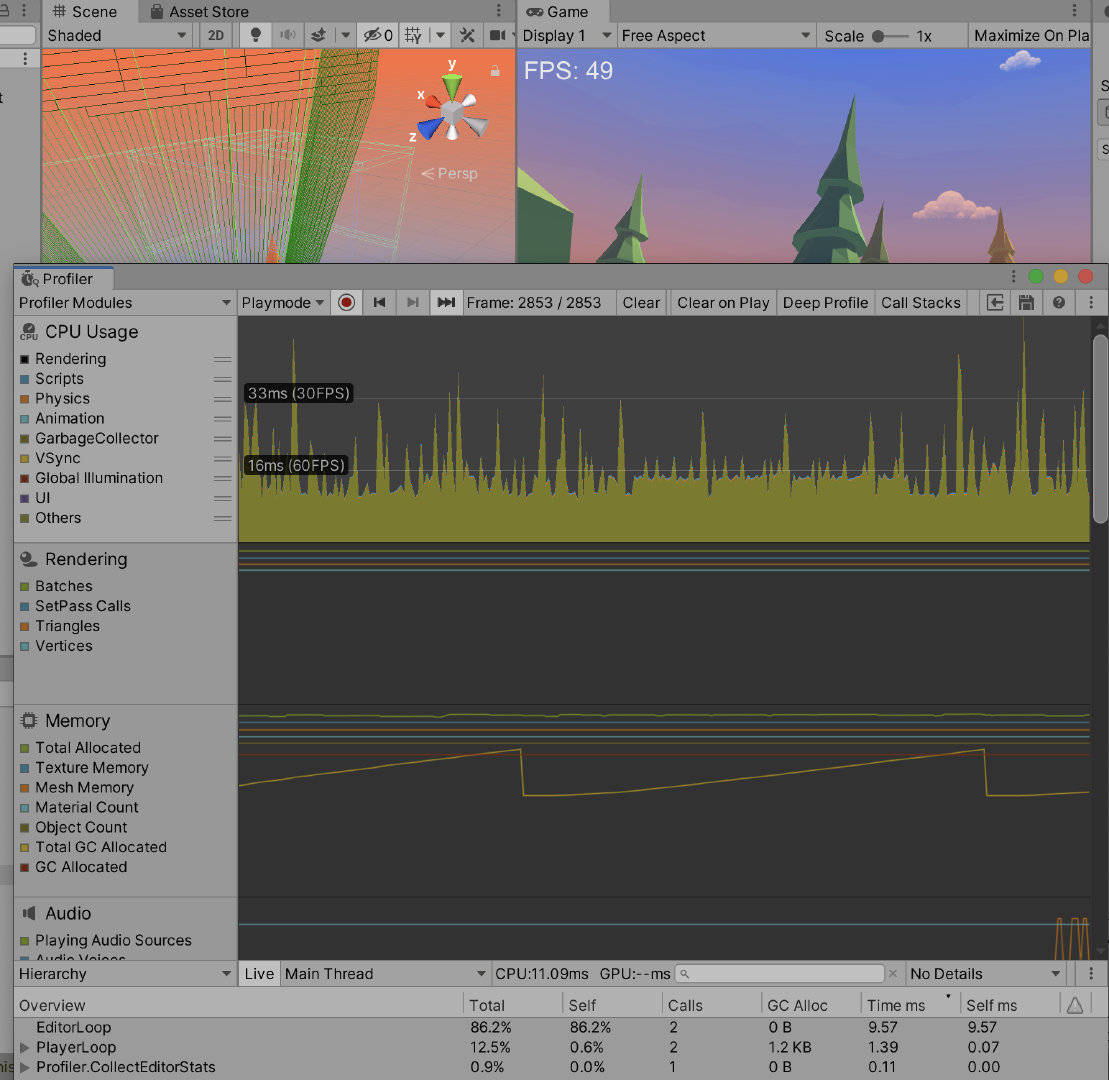Open the scene tools wrench icon
The image size is (1109, 1080).
[x=467, y=35]
